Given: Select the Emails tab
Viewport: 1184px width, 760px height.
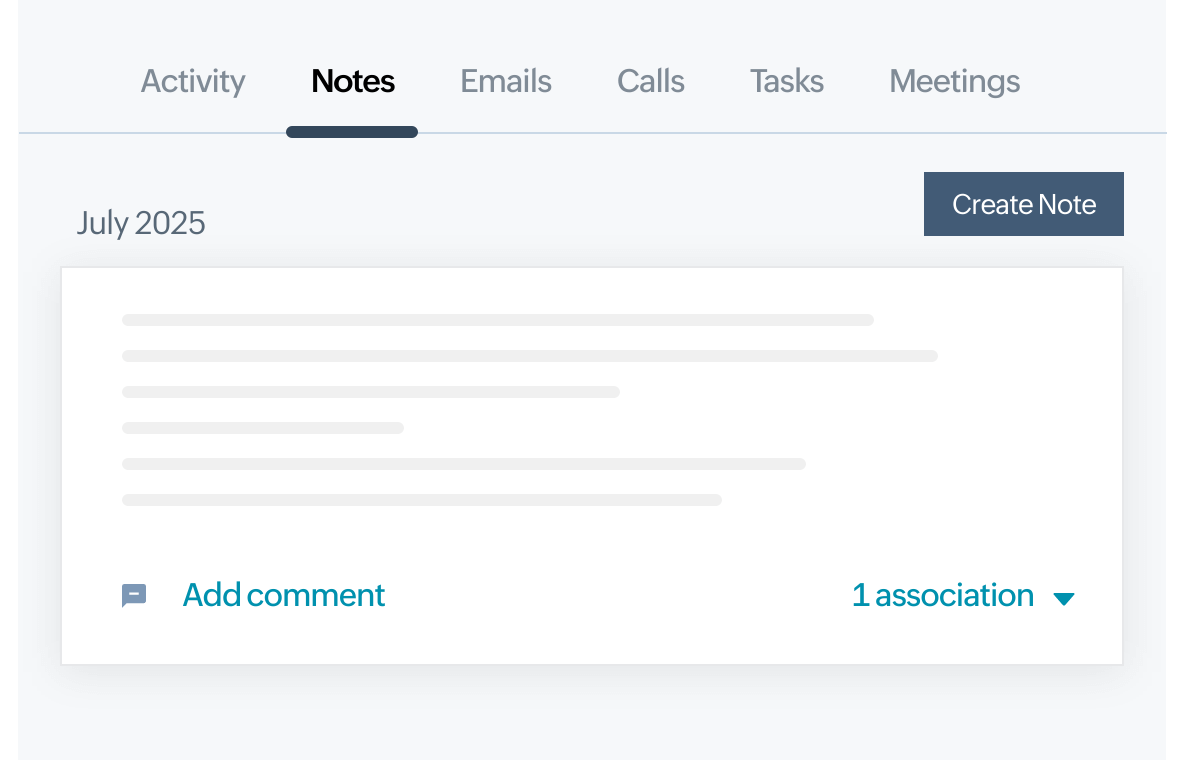Looking at the screenshot, I should 505,81.
